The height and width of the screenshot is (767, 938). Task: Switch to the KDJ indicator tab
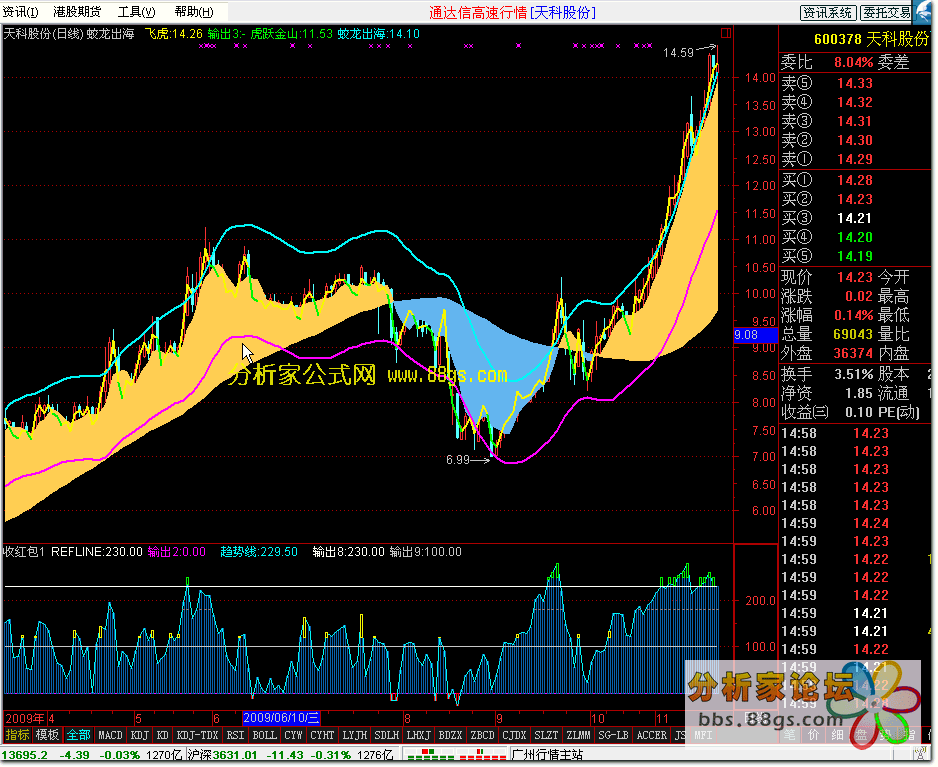click(x=140, y=735)
